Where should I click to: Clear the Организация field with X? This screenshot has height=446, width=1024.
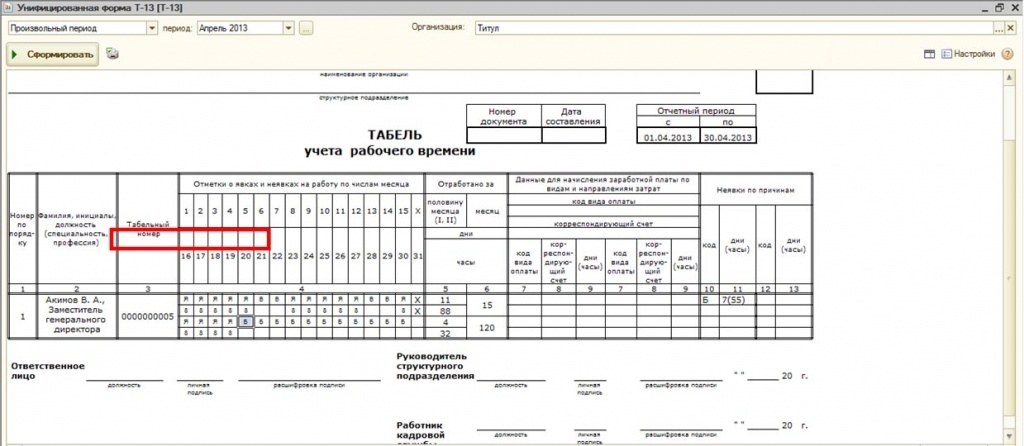pos(1013,28)
